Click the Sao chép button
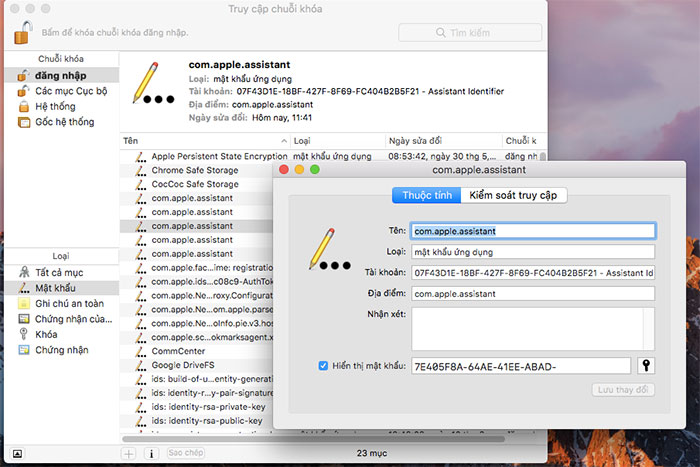The width and height of the screenshot is (700, 467). [186, 453]
